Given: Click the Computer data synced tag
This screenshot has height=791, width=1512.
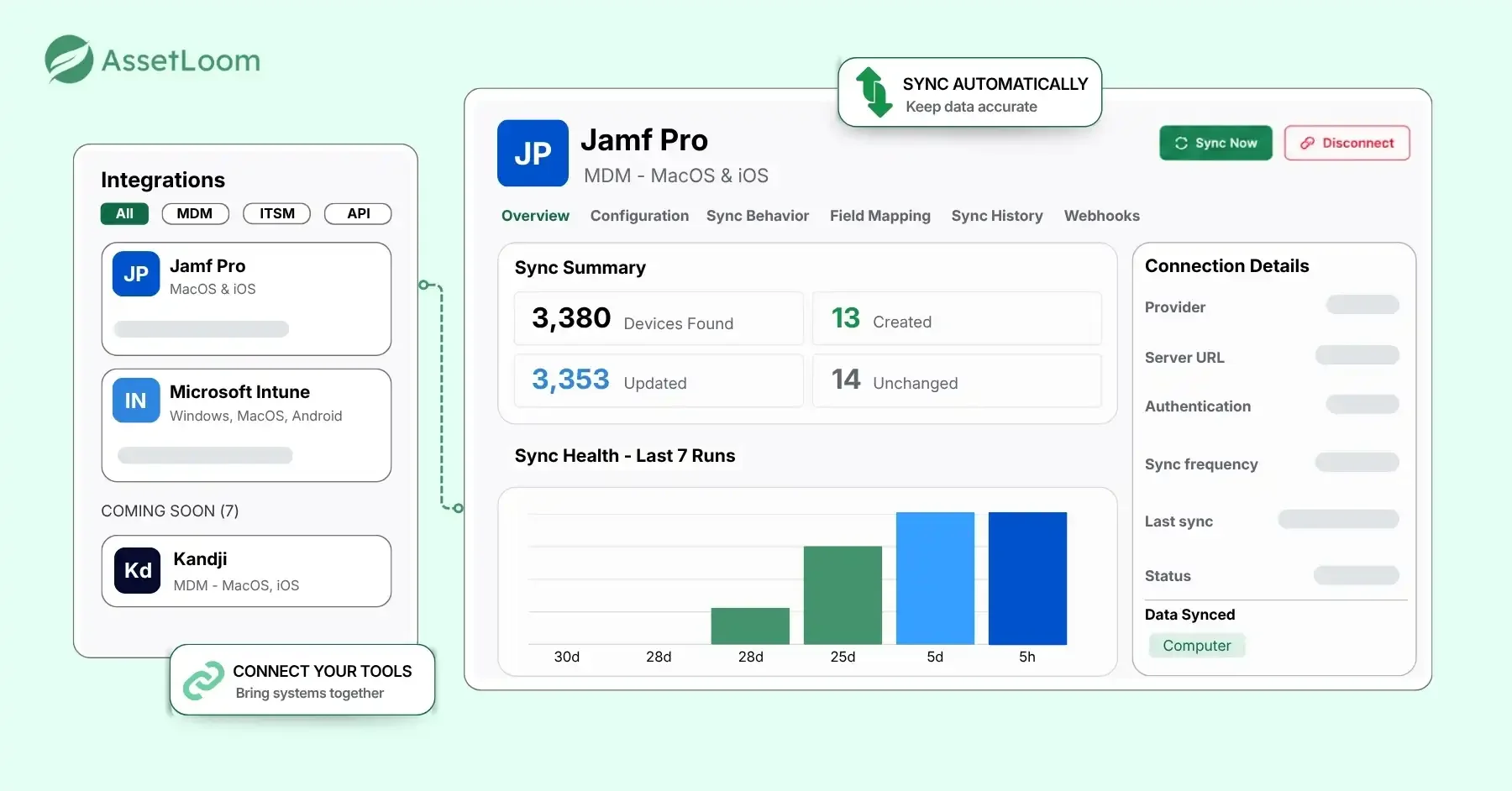Looking at the screenshot, I should (1197, 646).
